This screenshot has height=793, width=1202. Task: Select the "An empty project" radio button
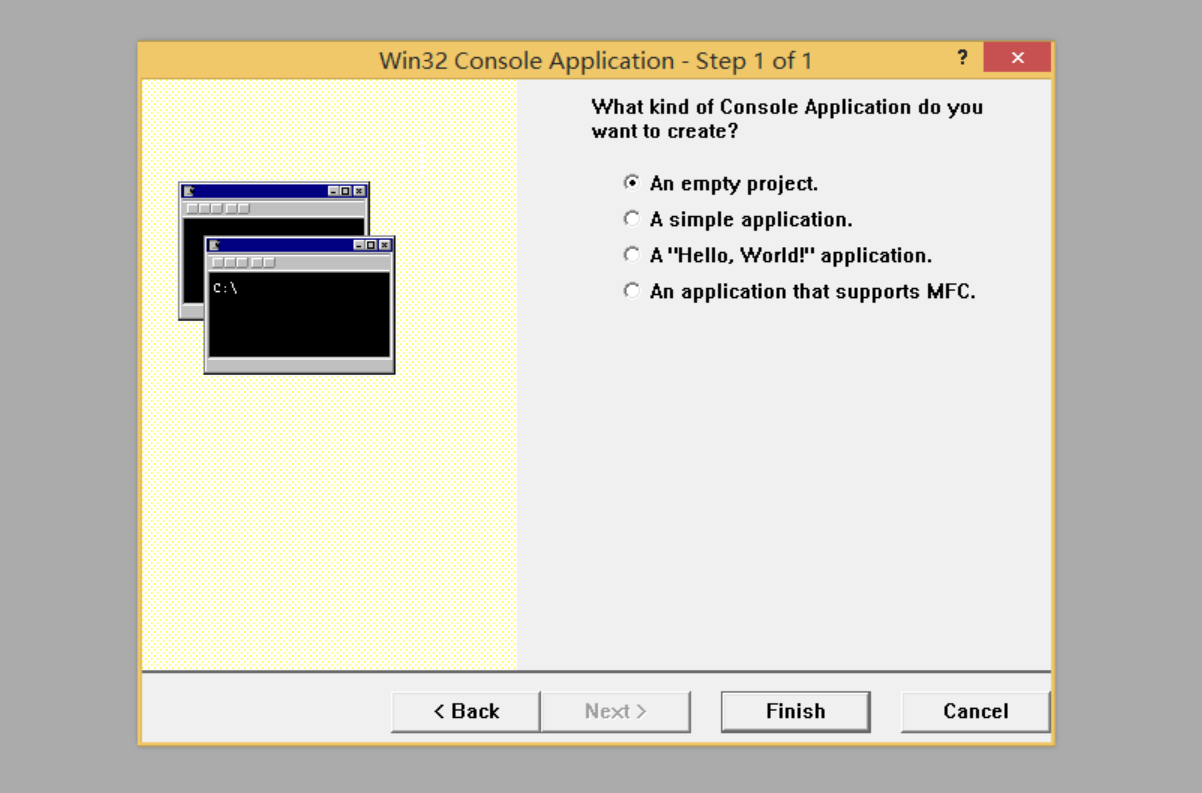(x=631, y=183)
